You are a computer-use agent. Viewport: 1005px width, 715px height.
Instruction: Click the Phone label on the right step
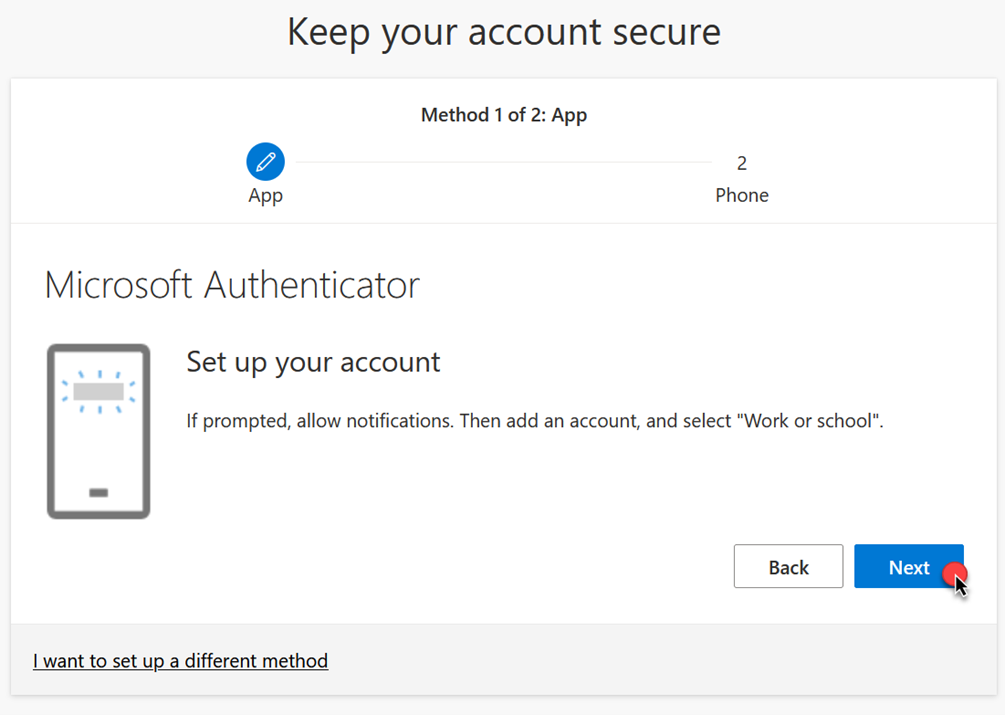pos(742,195)
